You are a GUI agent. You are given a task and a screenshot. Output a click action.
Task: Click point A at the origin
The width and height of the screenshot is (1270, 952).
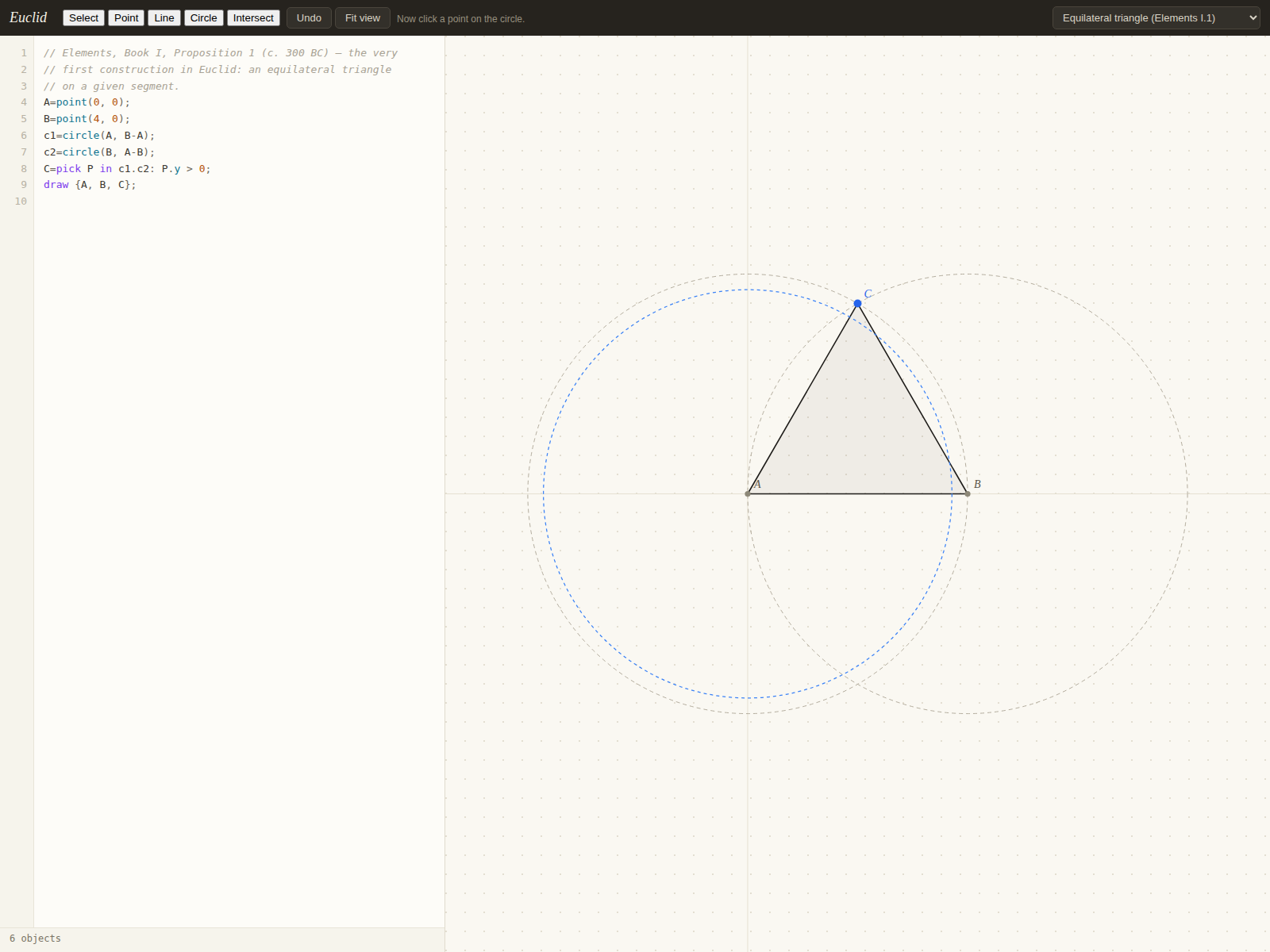coord(748,493)
